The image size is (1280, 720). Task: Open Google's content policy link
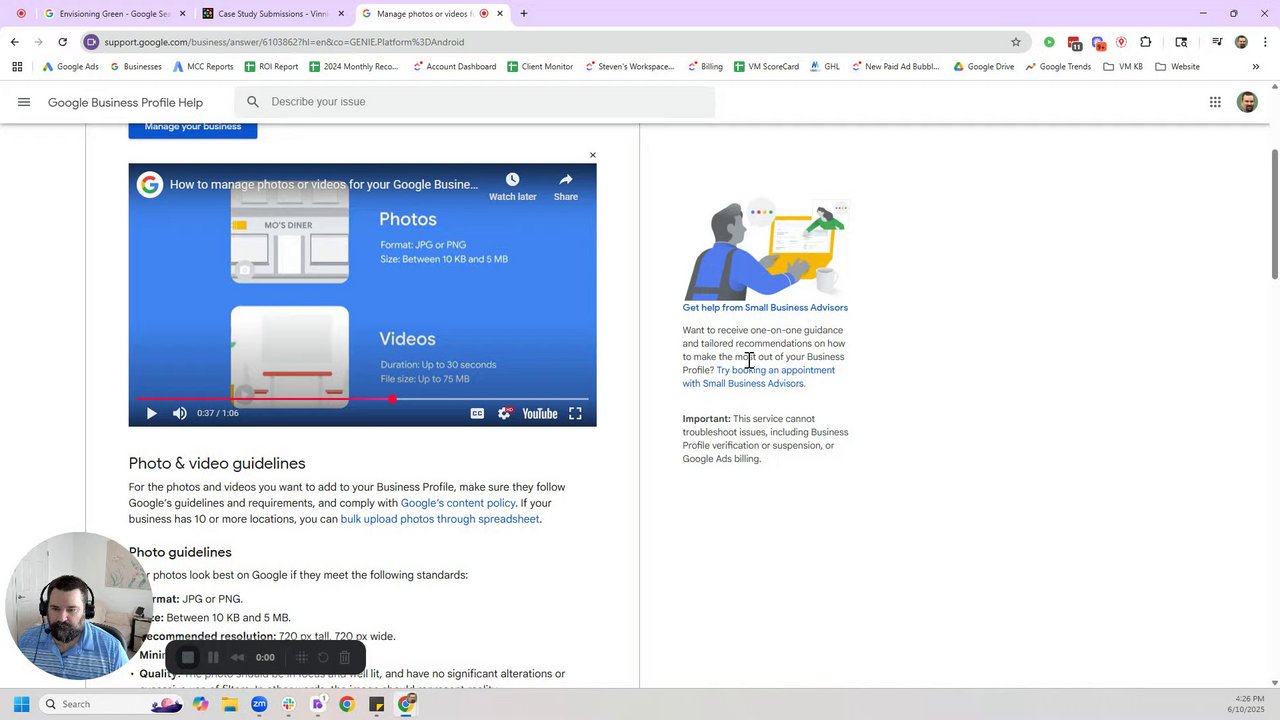pos(458,503)
